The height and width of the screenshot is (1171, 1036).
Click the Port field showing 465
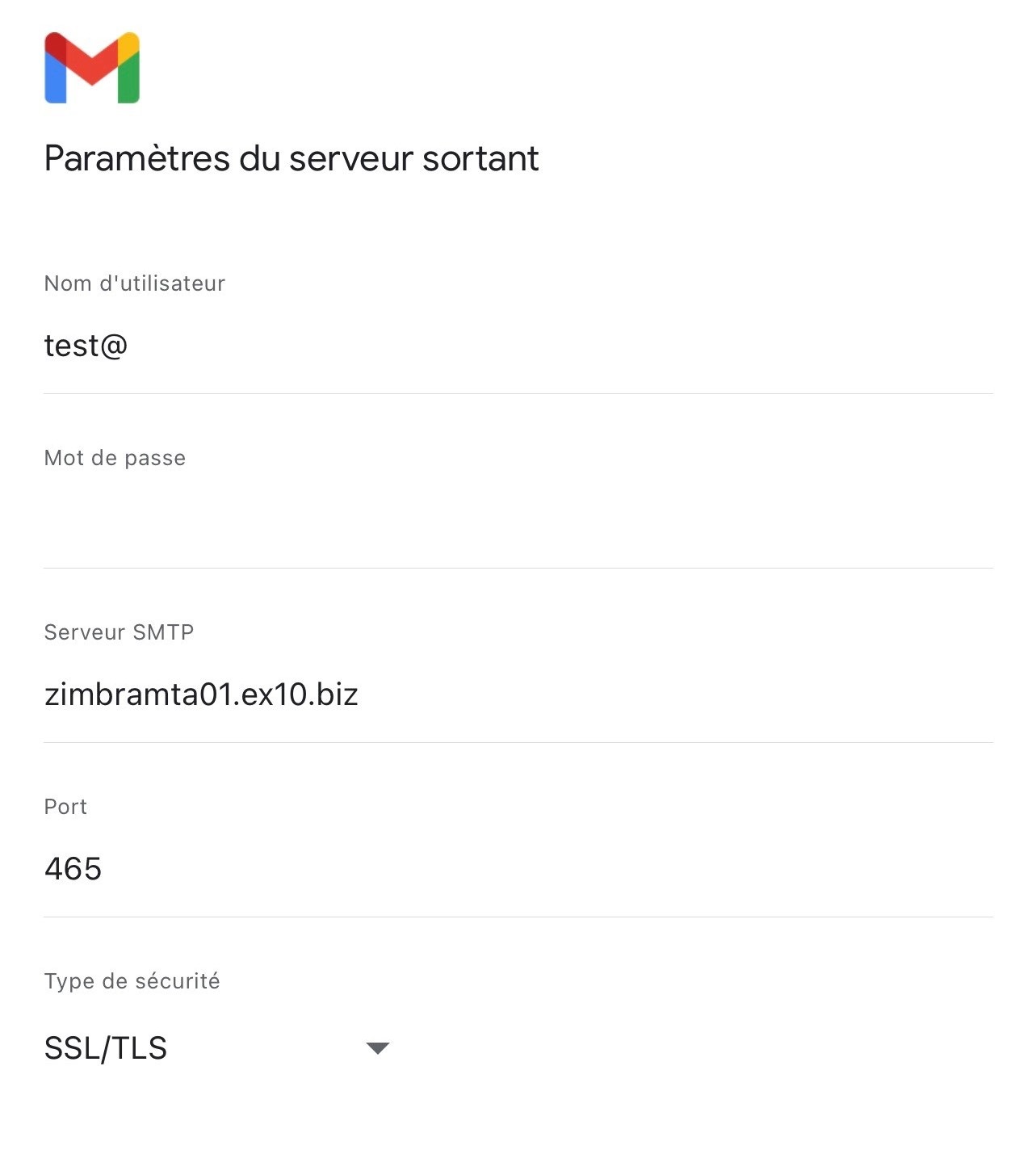(x=518, y=870)
